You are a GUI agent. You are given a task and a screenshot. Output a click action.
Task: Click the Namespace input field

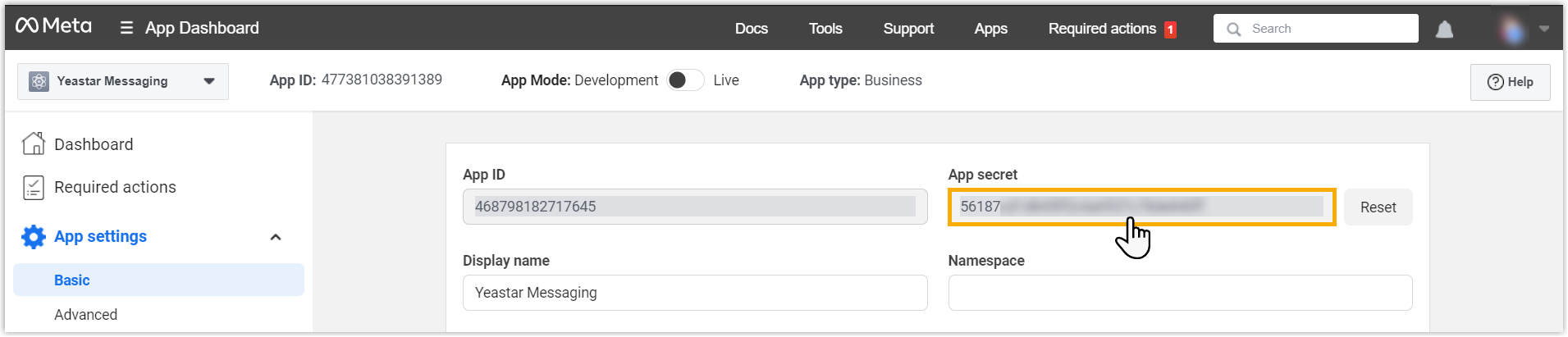(1179, 293)
